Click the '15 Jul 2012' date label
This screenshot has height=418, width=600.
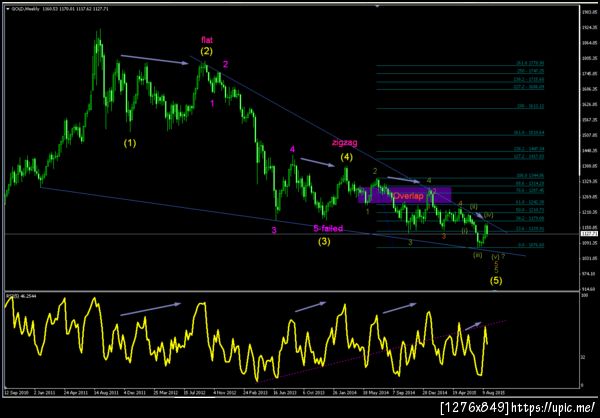(194, 393)
